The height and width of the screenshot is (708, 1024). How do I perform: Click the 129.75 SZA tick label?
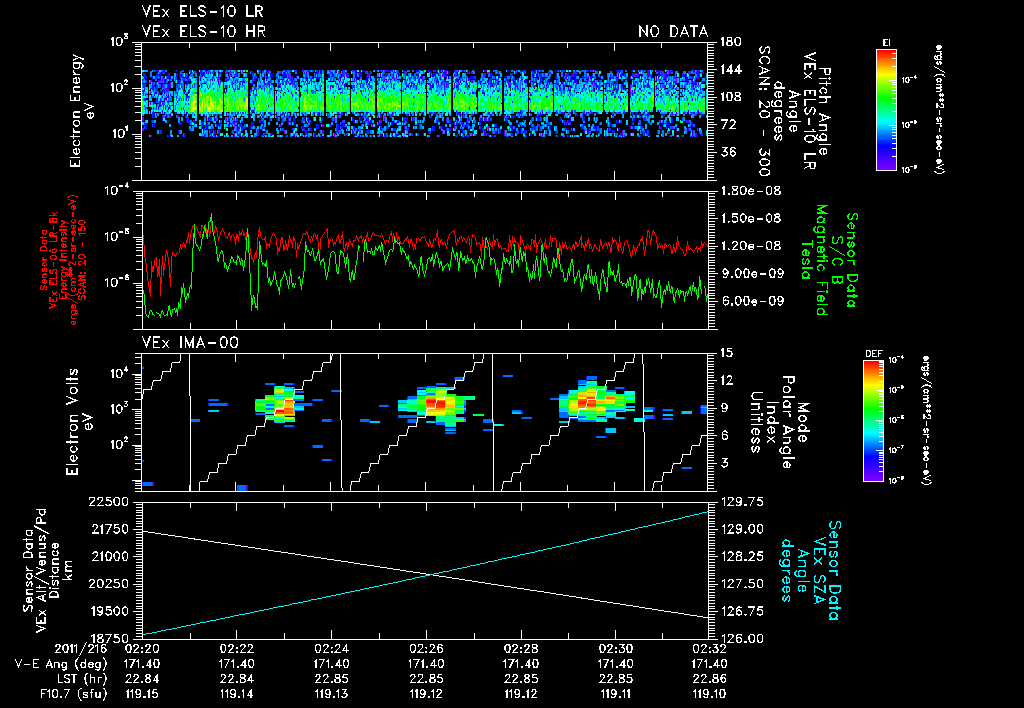742,502
